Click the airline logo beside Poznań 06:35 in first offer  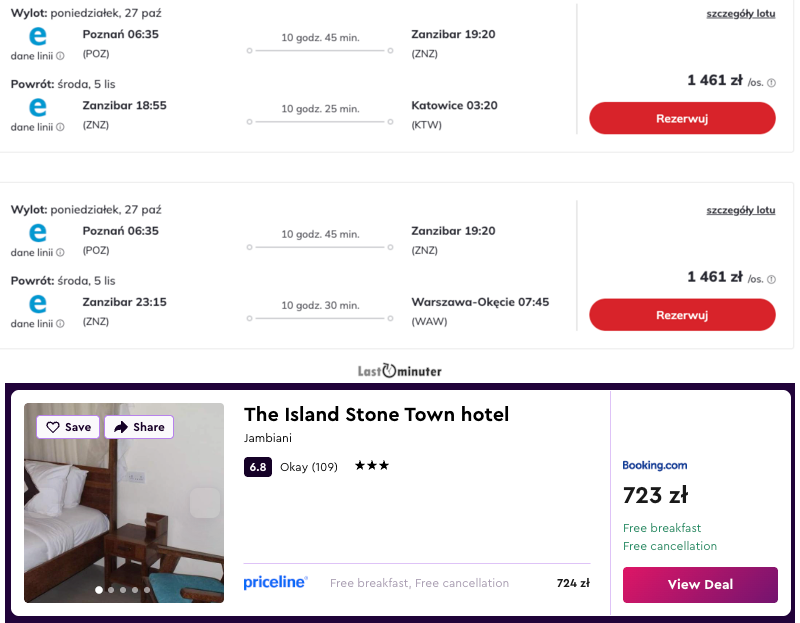(38, 36)
